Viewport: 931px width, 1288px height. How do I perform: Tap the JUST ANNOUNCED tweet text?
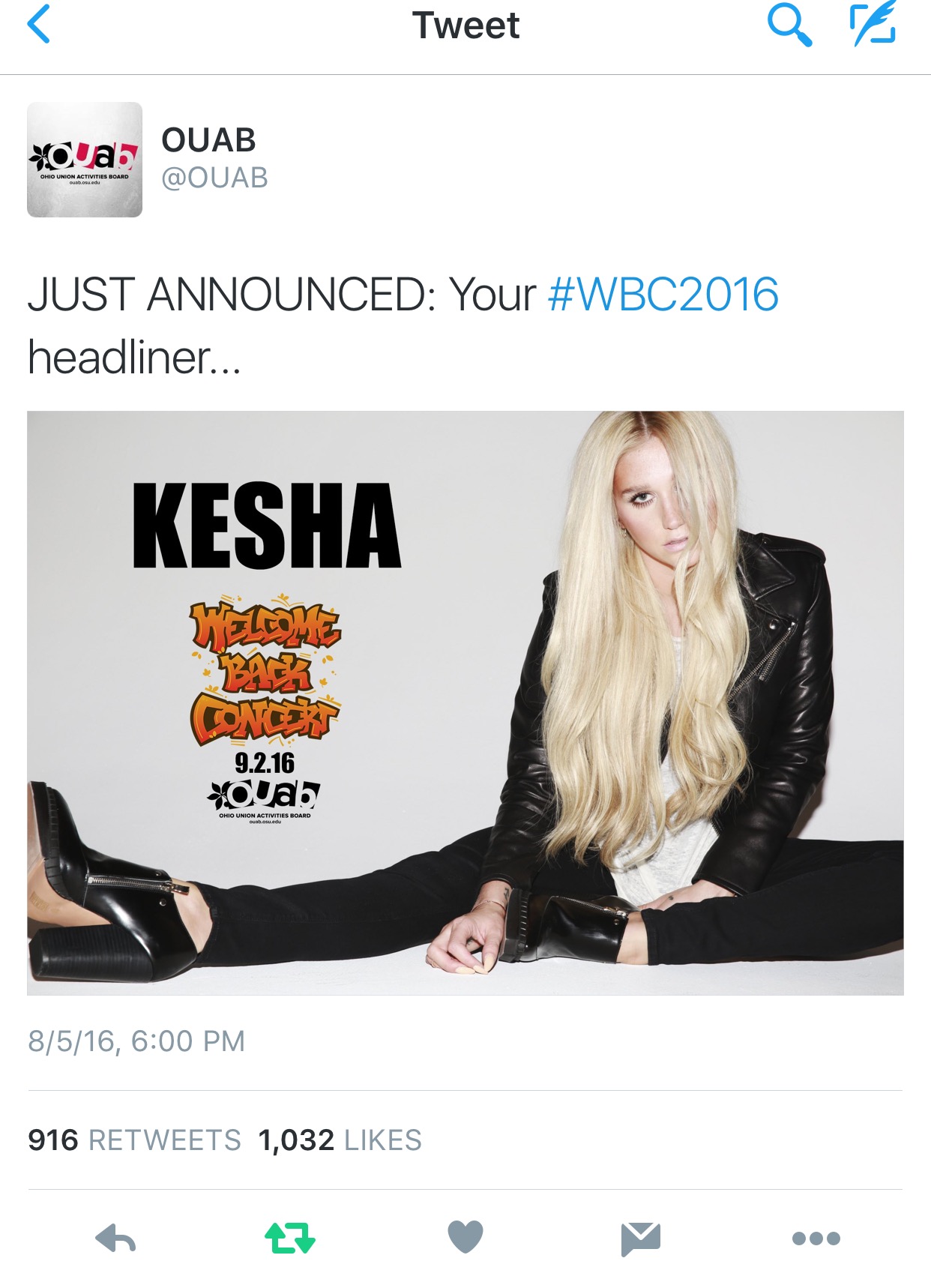(x=403, y=325)
